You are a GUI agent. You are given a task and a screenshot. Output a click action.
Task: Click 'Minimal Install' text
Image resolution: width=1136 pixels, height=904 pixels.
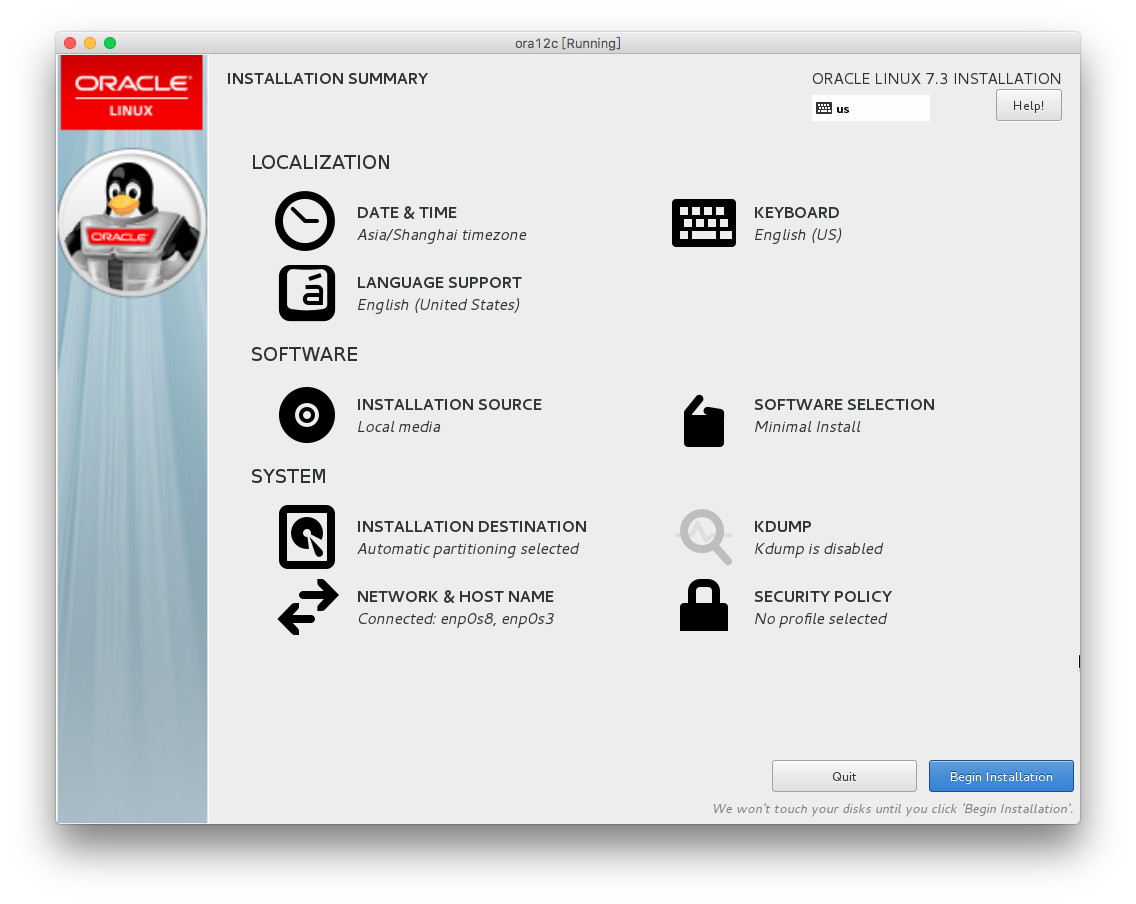pyautogui.click(x=808, y=427)
